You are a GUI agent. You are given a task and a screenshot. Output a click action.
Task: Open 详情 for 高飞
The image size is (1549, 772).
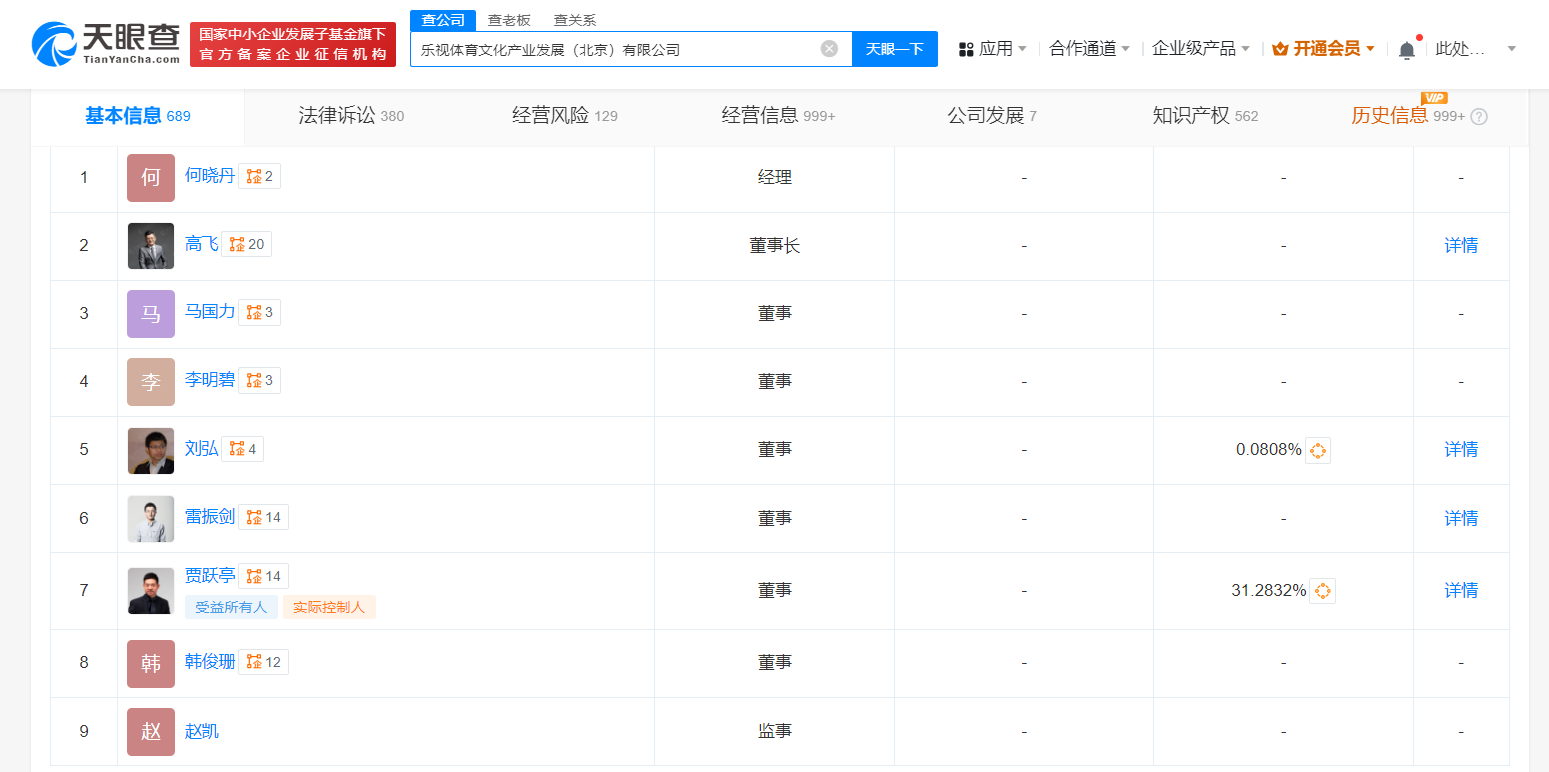tap(1461, 246)
